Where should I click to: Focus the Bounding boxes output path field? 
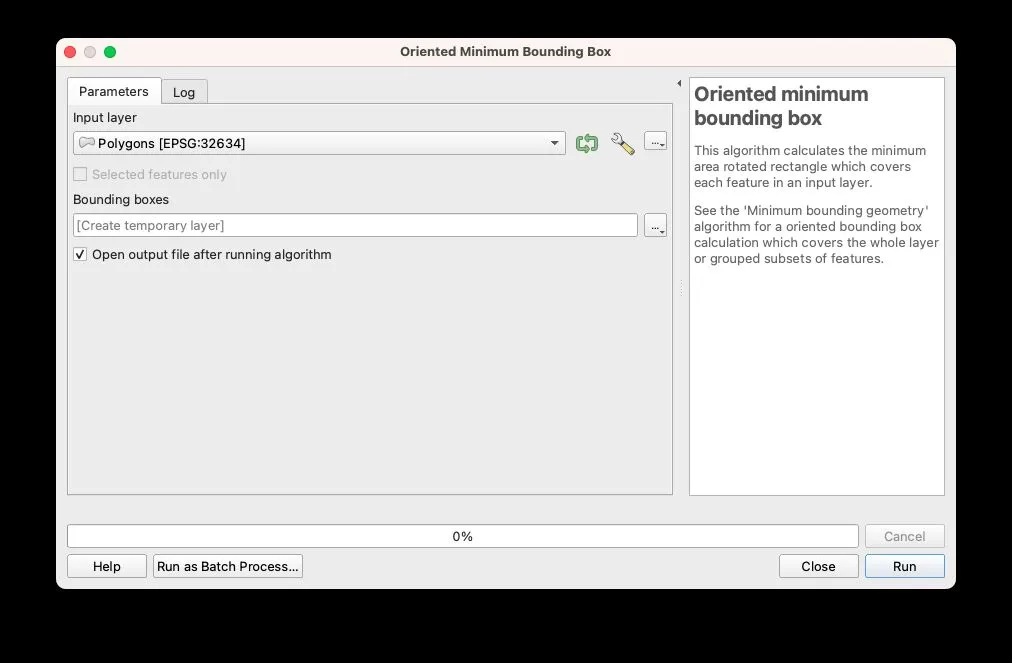pos(355,226)
